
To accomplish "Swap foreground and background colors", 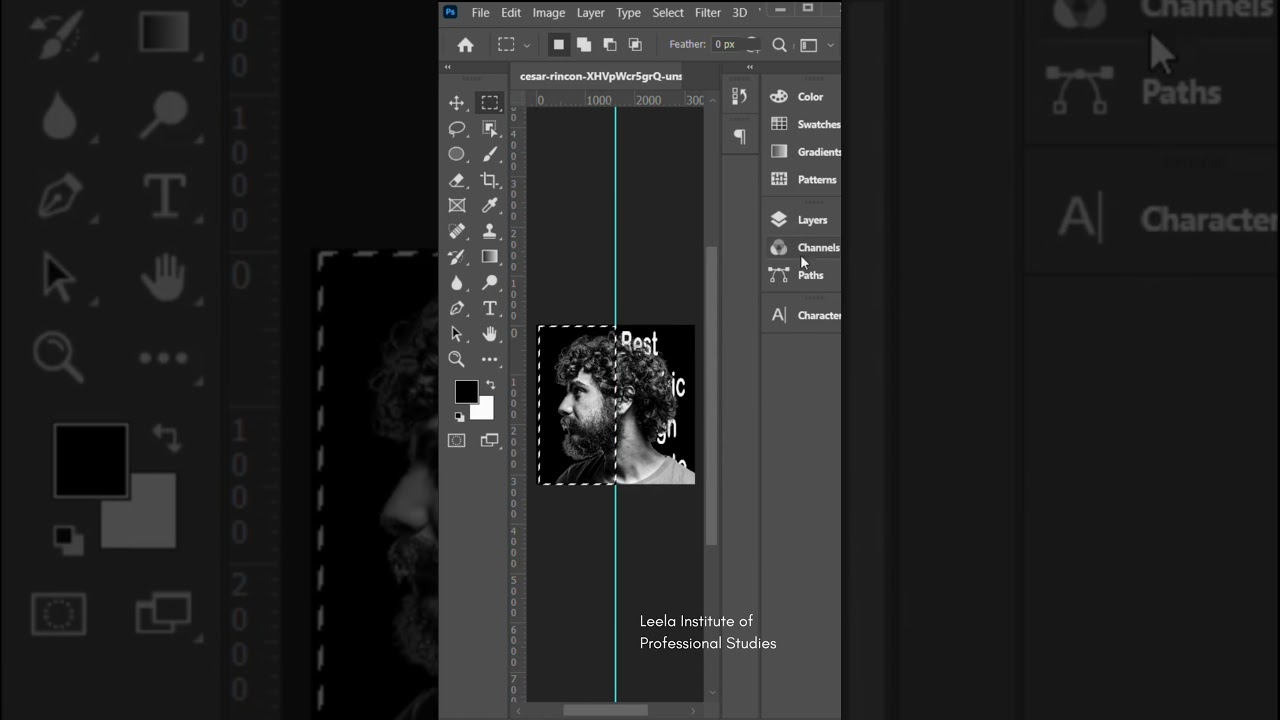I will point(490,384).
